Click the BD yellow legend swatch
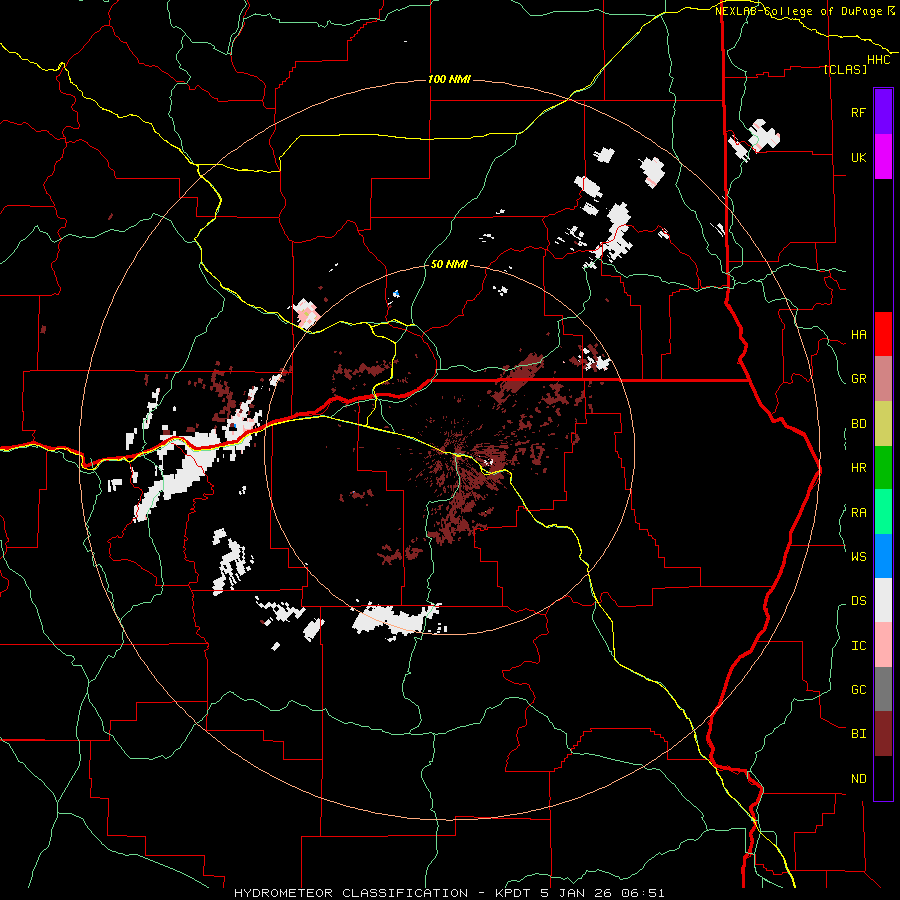Image resolution: width=900 pixels, height=900 pixels. tap(883, 424)
